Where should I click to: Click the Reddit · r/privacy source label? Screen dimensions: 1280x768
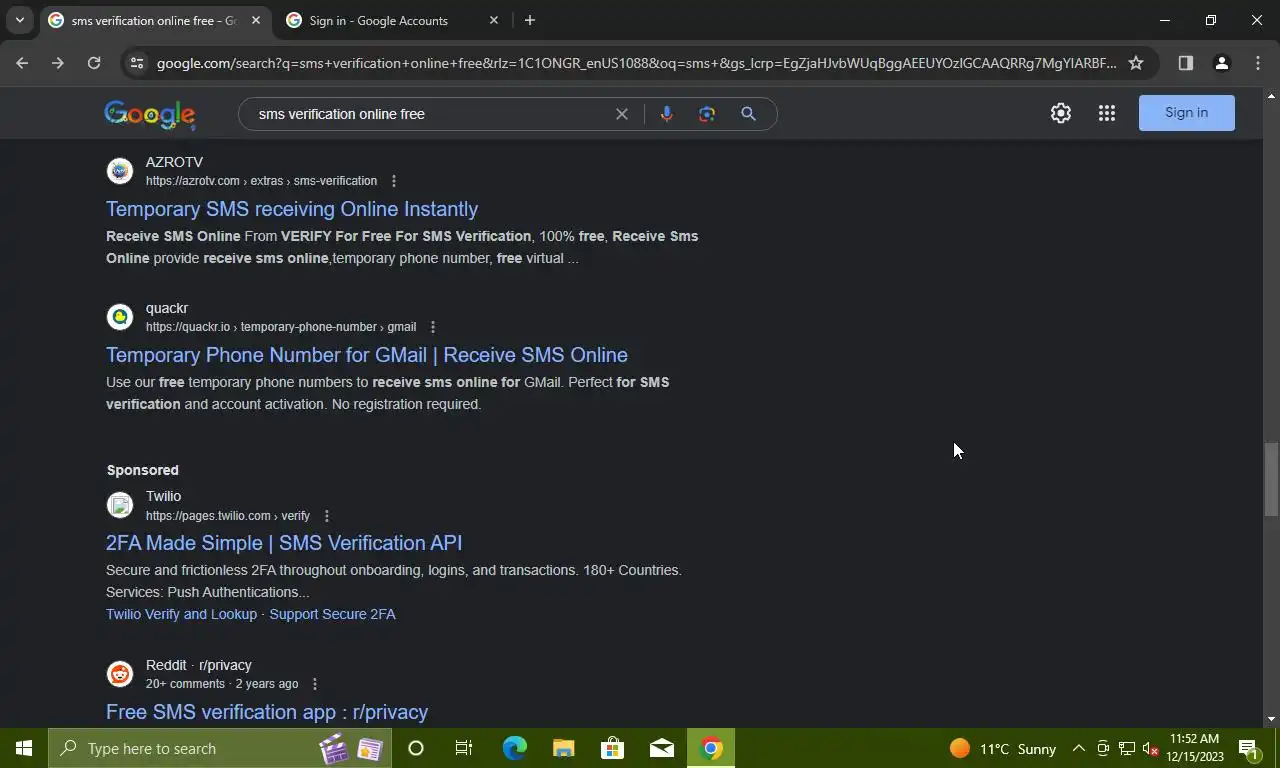(x=198, y=665)
